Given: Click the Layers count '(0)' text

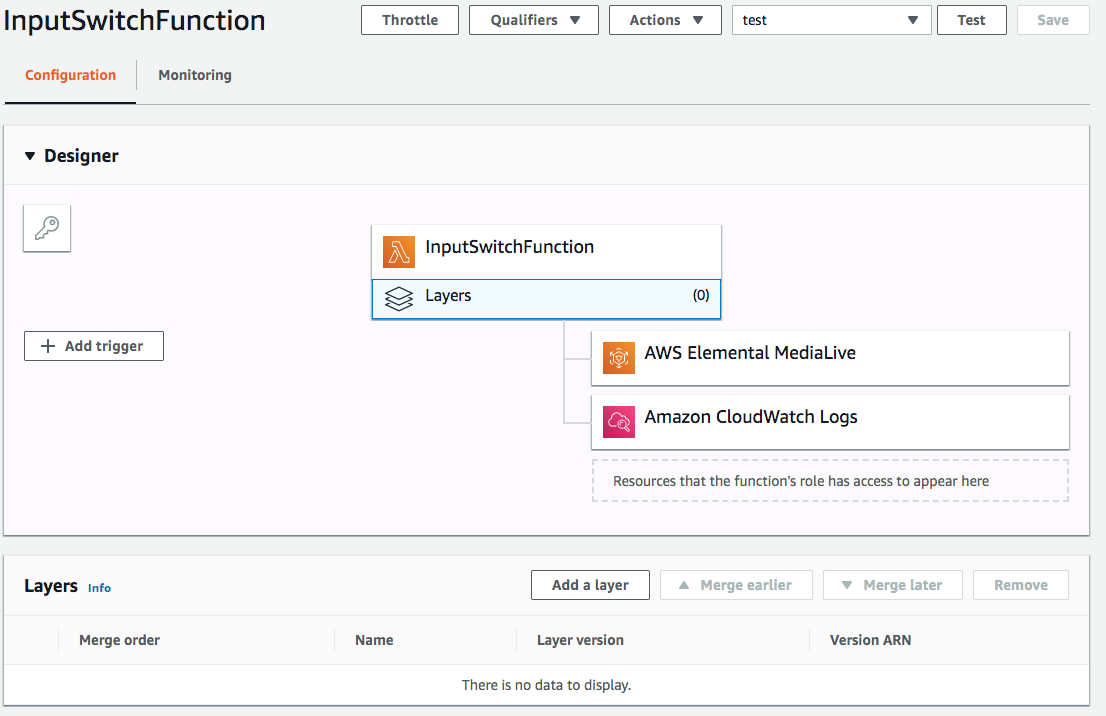Looking at the screenshot, I should pyautogui.click(x=700, y=296).
